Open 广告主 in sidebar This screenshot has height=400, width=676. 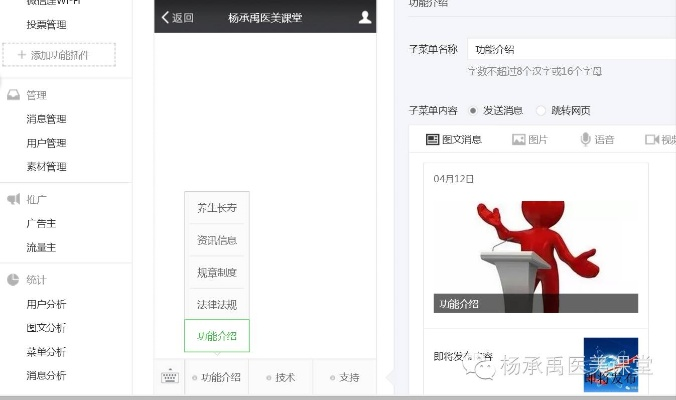[41, 223]
